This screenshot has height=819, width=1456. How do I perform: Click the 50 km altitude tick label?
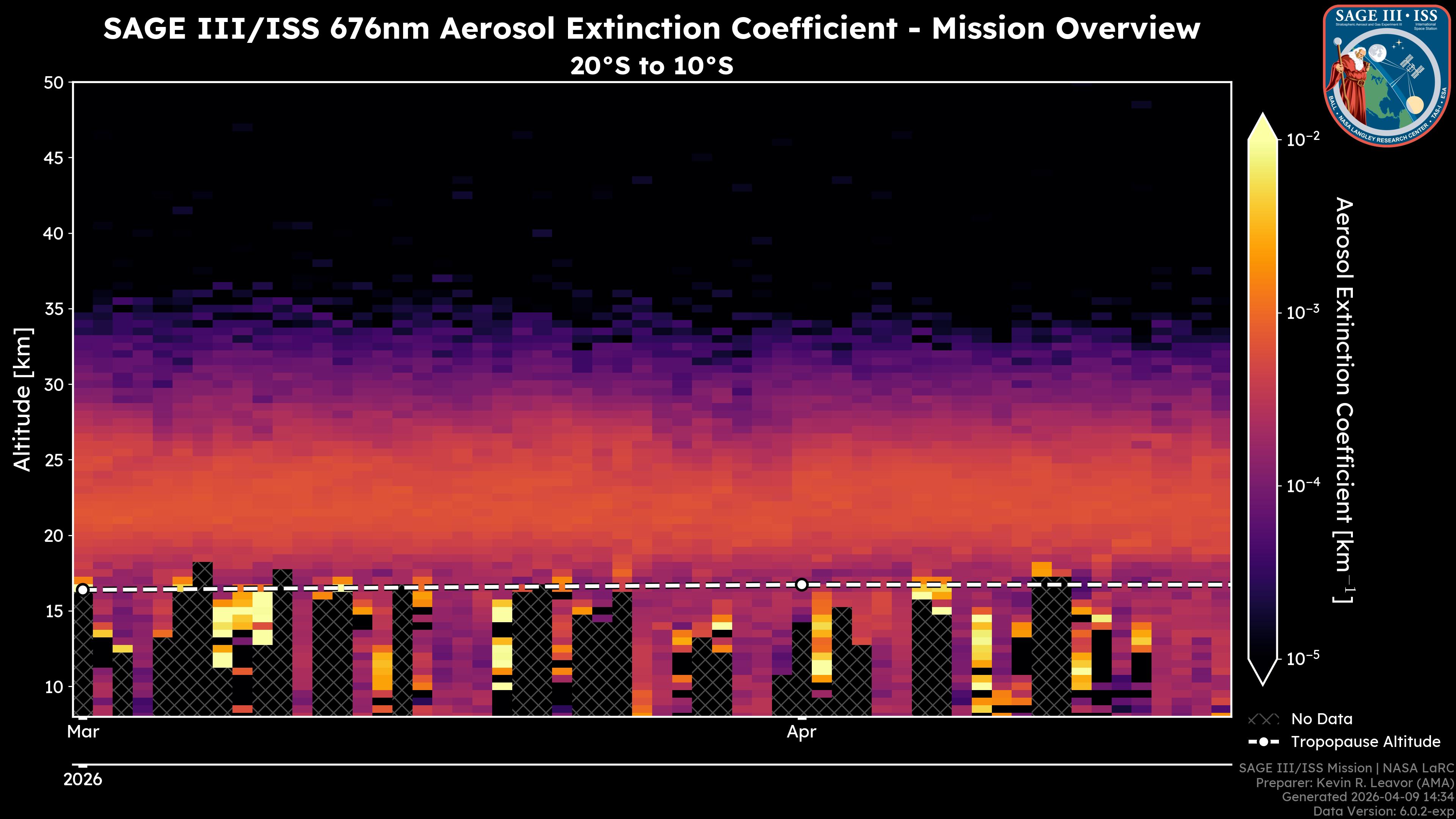point(54,83)
